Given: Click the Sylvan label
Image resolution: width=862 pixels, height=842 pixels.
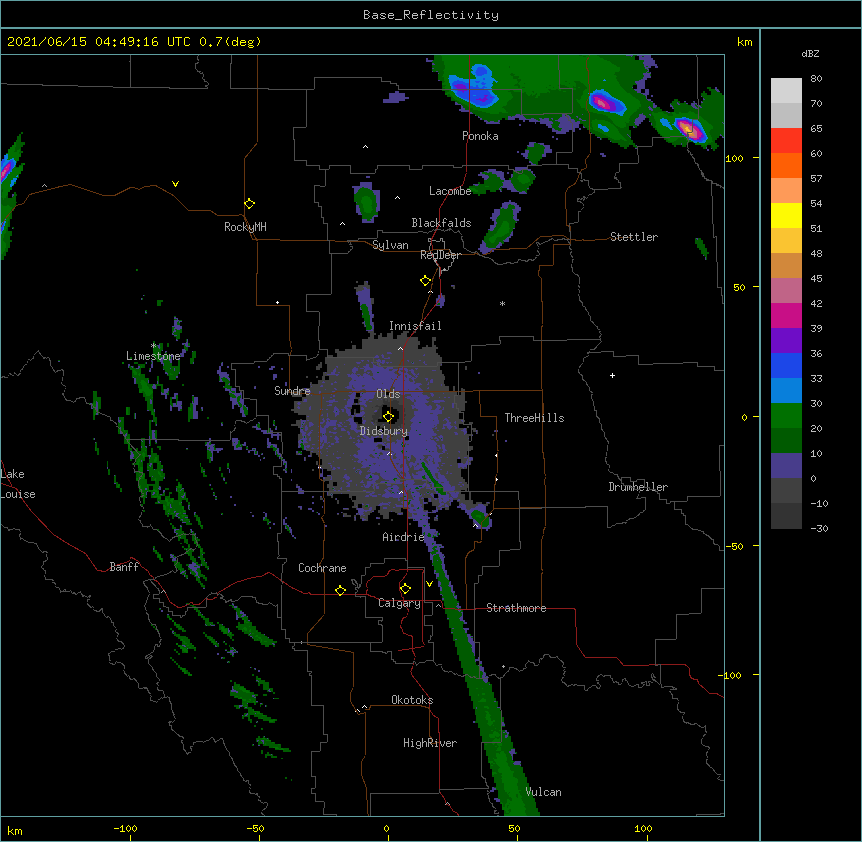Looking at the screenshot, I should [x=390, y=245].
